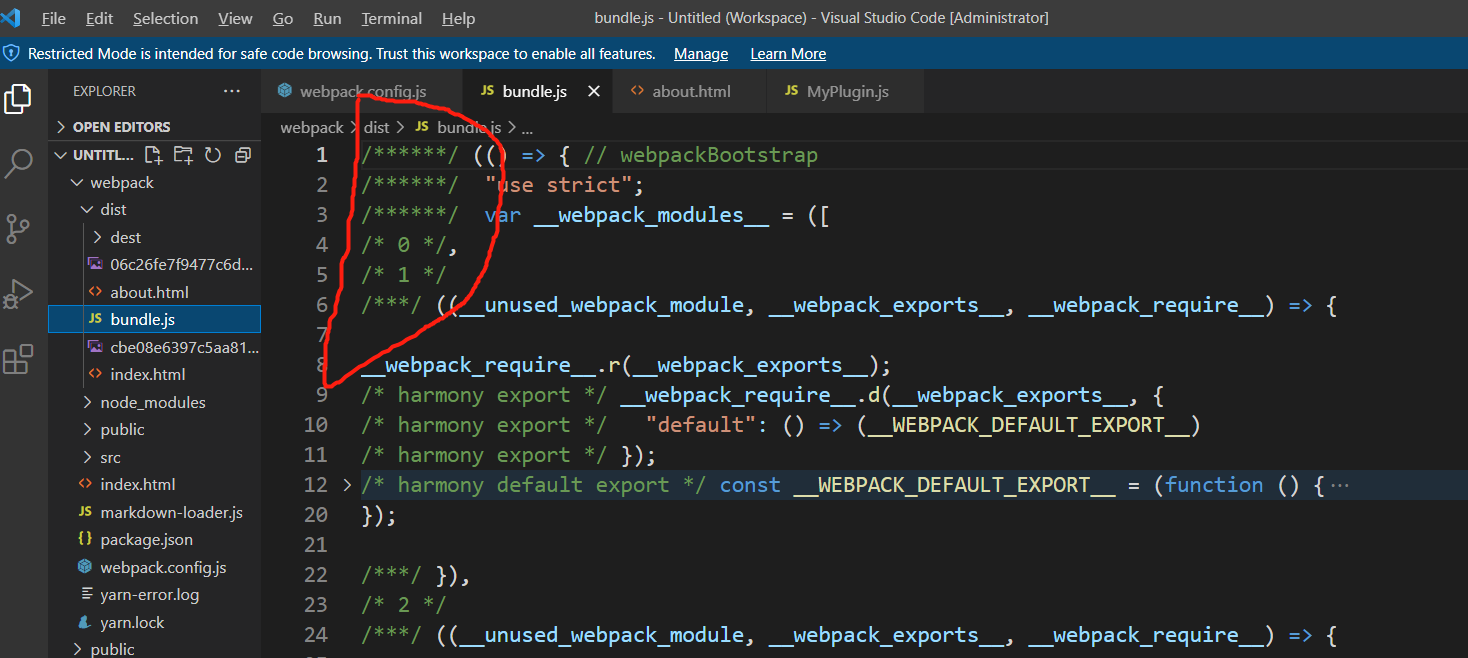Click the /* 2 */ comment on line 23

click(x=403, y=605)
